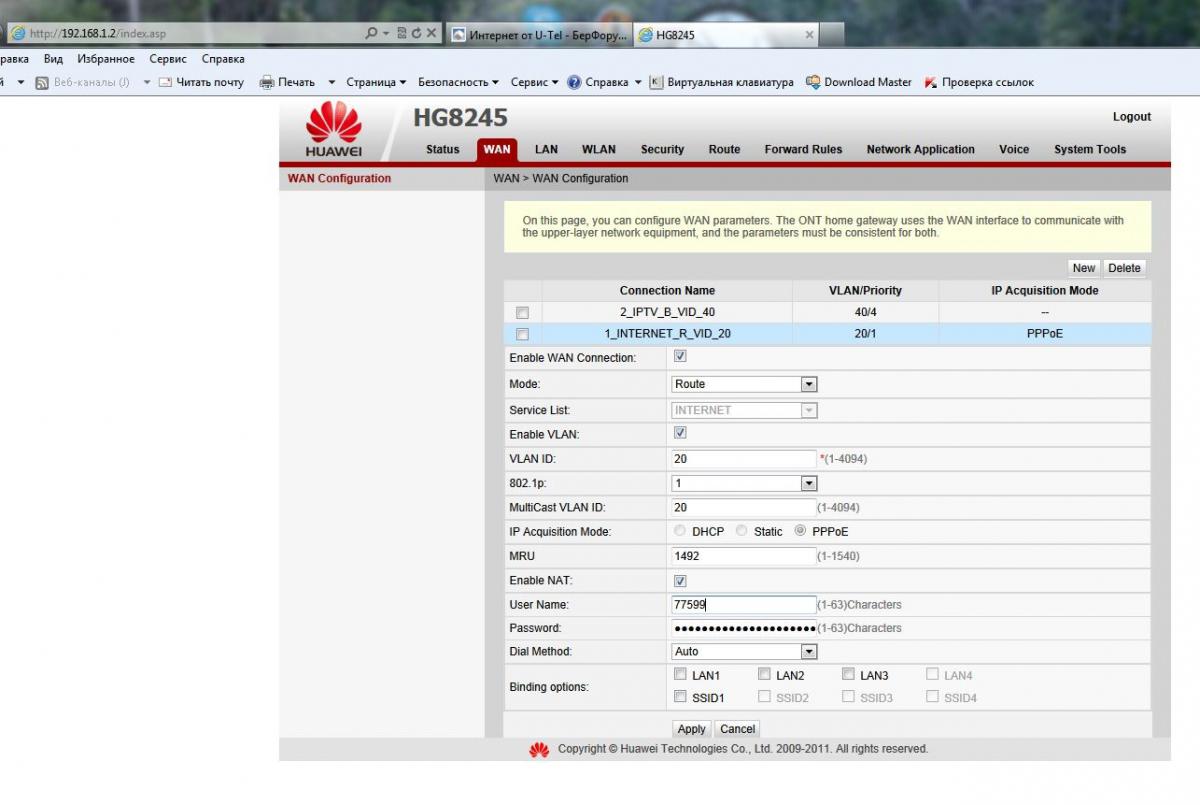The height and width of the screenshot is (805, 1200).
Task: Click the Huawei logo in header
Action: tap(334, 130)
